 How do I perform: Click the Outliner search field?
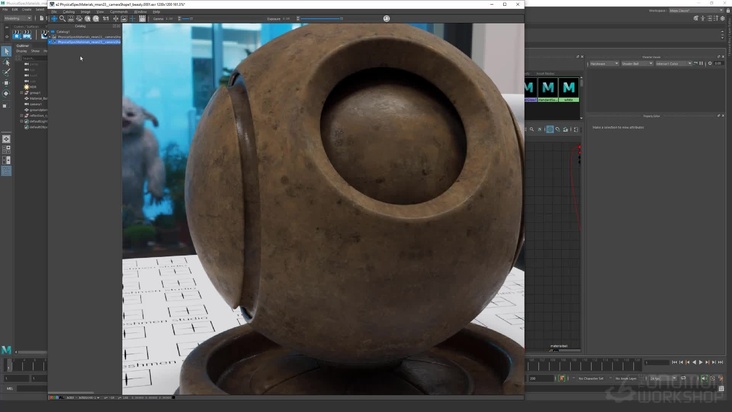pyautogui.click(x=35, y=58)
